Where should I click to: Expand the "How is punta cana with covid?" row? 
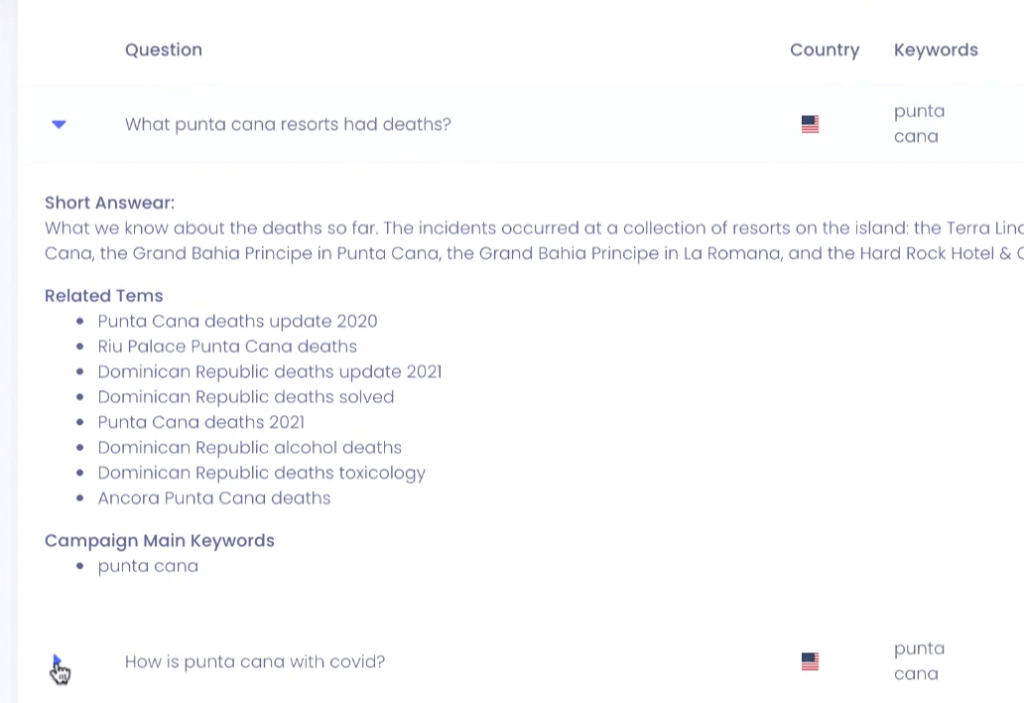click(x=58, y=661)
